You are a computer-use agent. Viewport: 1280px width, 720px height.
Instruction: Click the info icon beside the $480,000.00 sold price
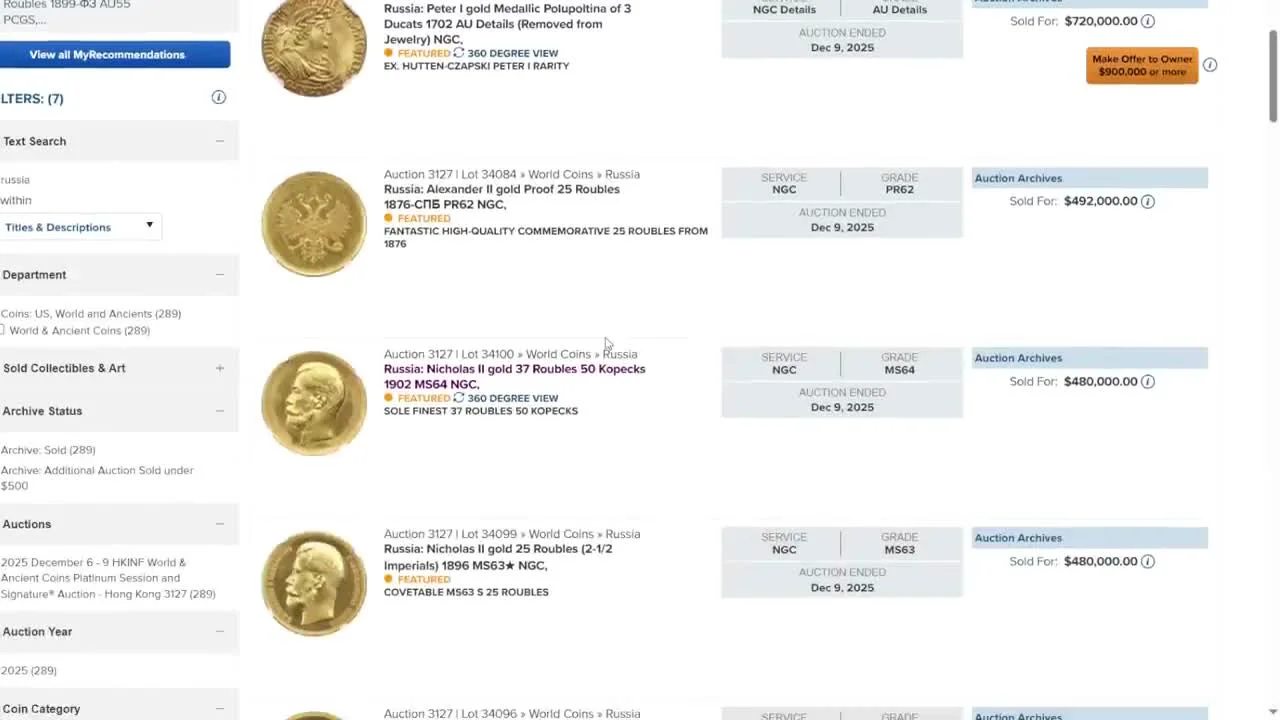(x=1147, y=381)
